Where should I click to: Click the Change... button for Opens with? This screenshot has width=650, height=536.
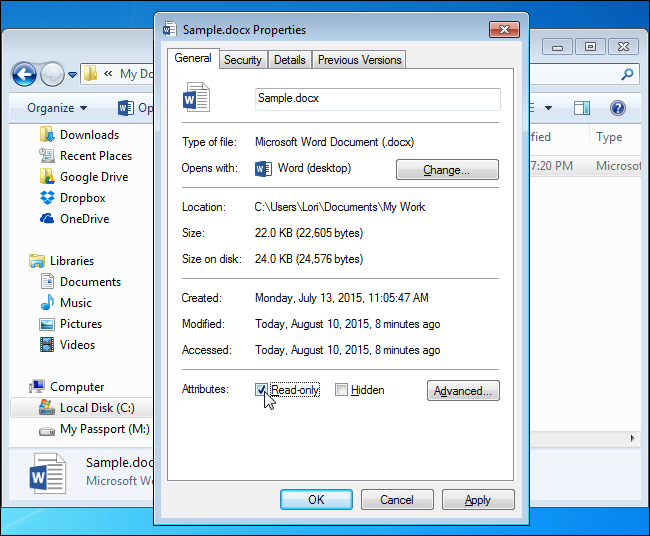[447, 170]
